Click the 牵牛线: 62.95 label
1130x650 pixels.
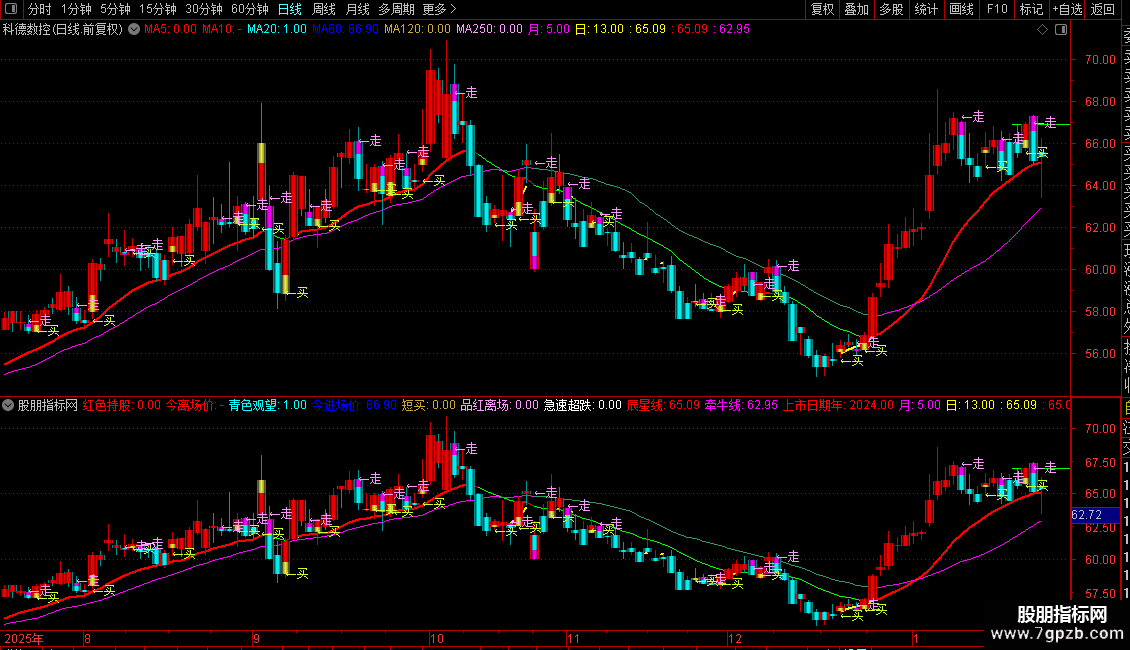(x=741, y=406)
